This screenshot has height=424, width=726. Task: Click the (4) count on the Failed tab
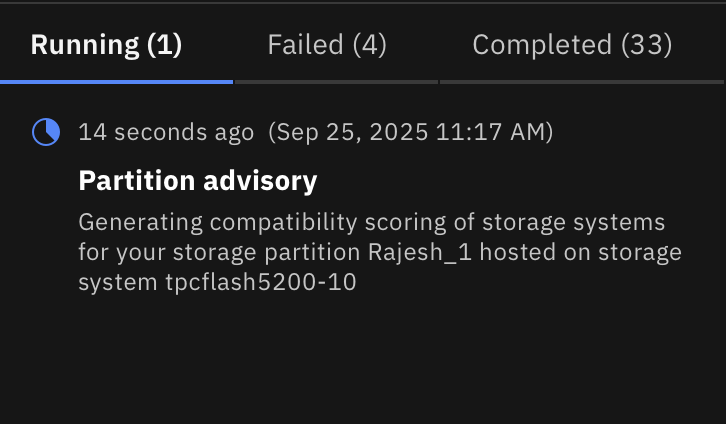pyautogui.click(x=369, y=45)
